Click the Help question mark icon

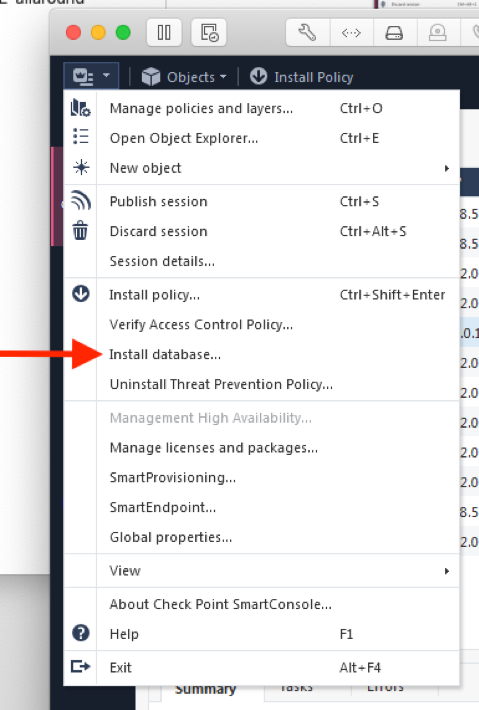(x=81, y=633)
